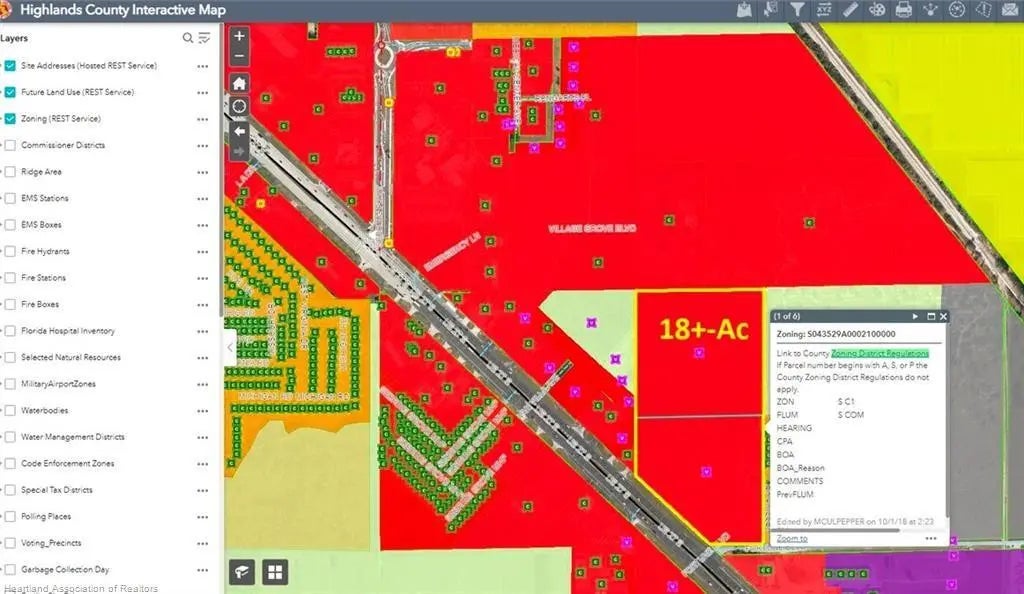The height and width of the screenshot is (594, 1024).
Task: Open the Filter tool in the header
Action: pyautogui.click(x=797, y=10)
